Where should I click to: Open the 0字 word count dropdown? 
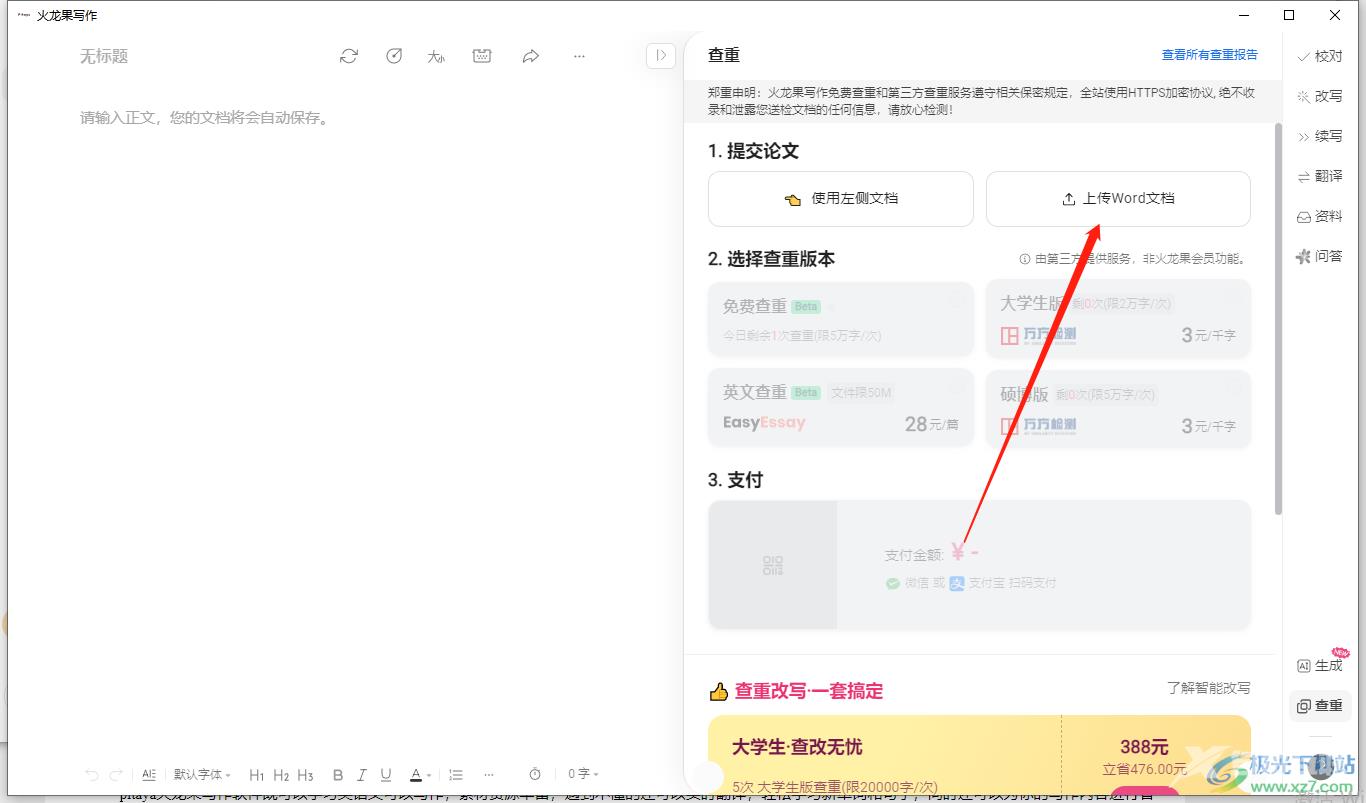(584, 774)
